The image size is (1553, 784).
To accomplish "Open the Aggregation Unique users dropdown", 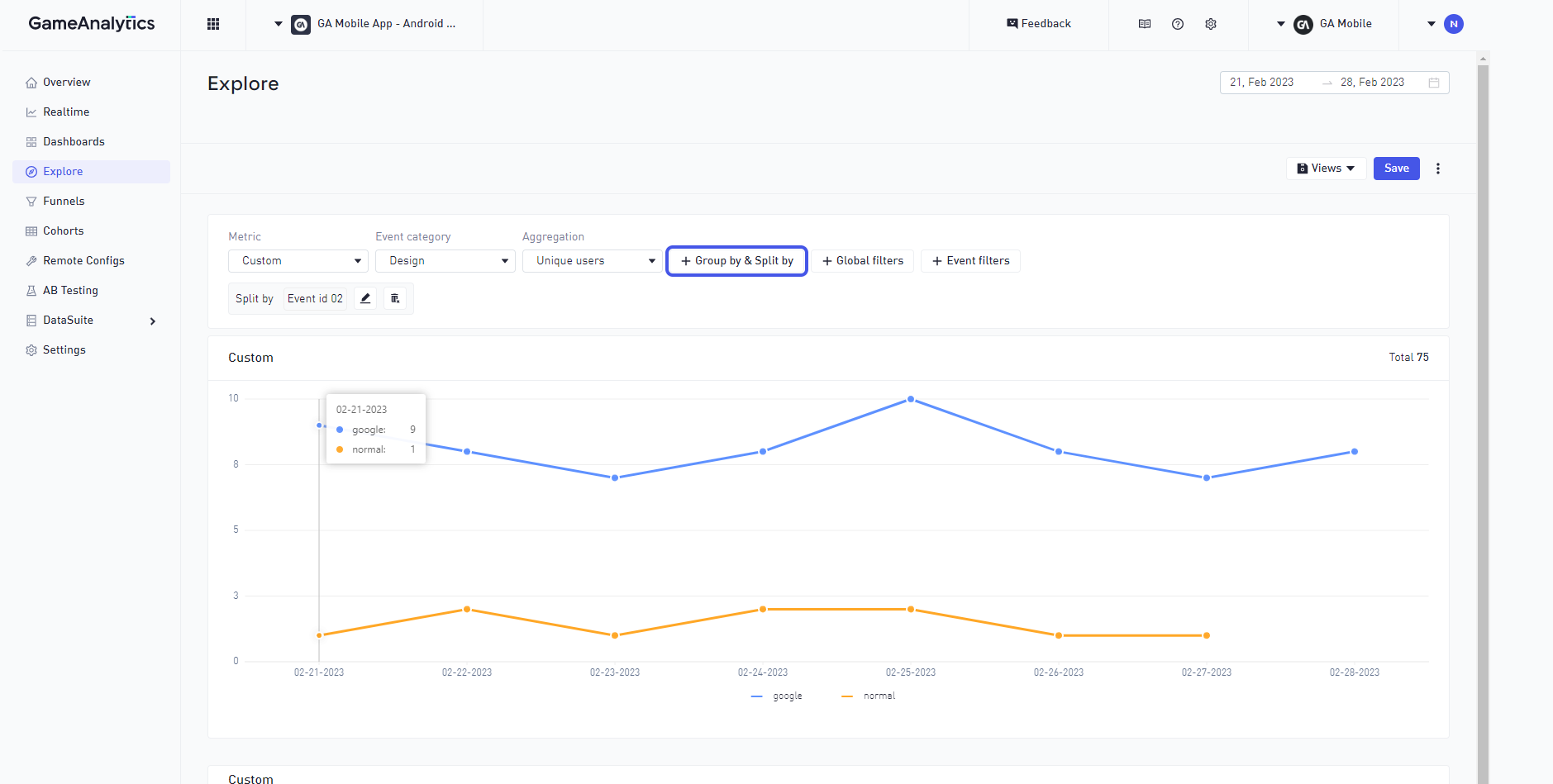I will [593, 261].
